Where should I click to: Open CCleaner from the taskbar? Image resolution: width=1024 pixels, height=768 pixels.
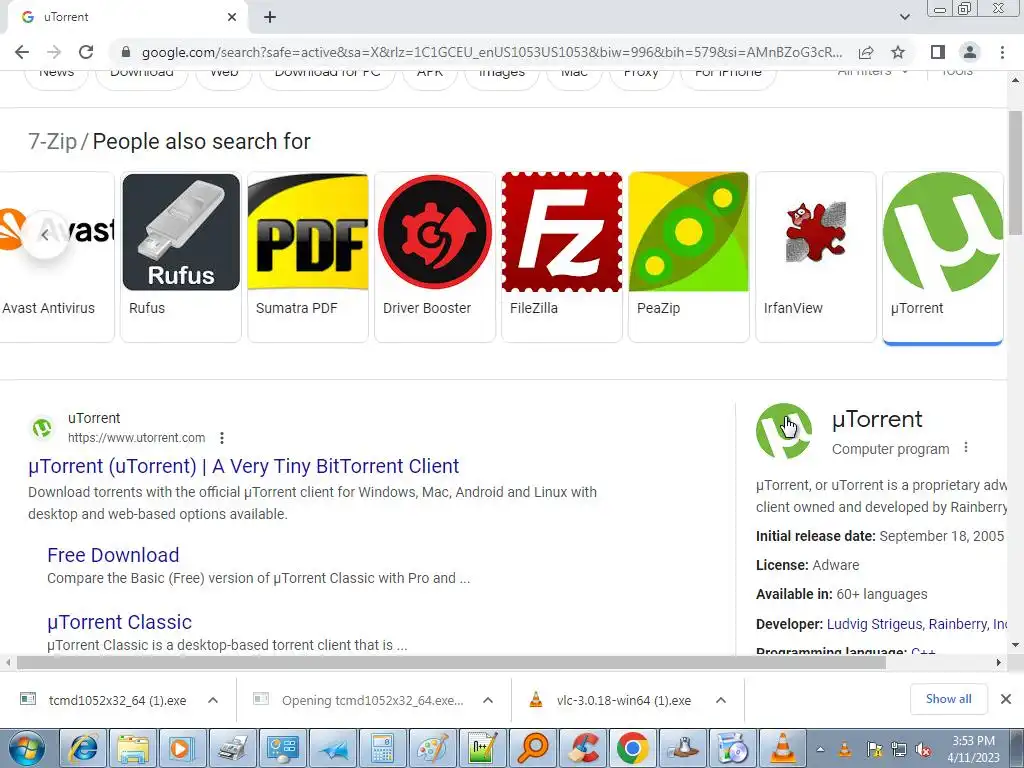[583, 748]
